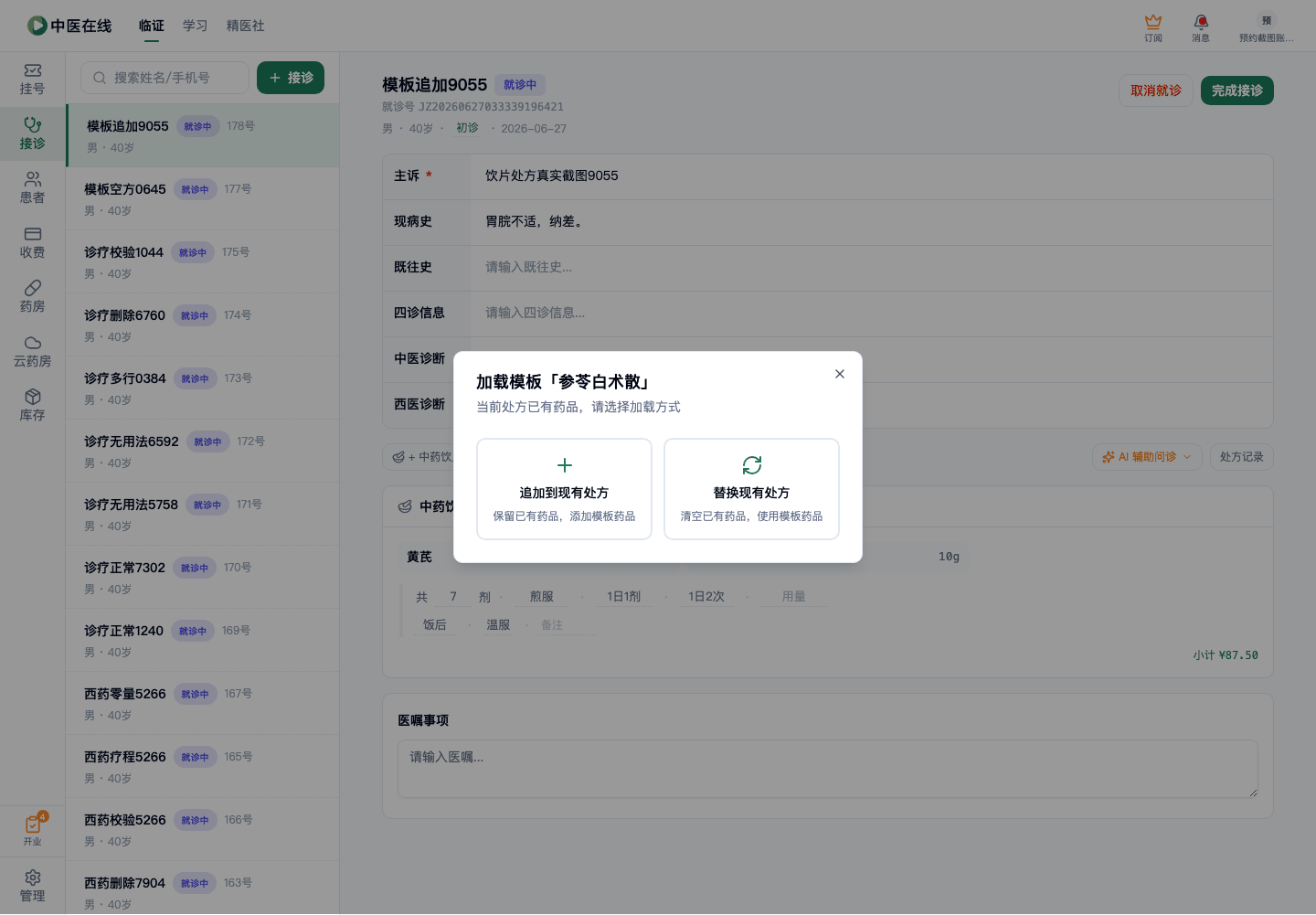Click the 备注 field in prescription
Screen dimensions: 1316x915
[568, 625]
